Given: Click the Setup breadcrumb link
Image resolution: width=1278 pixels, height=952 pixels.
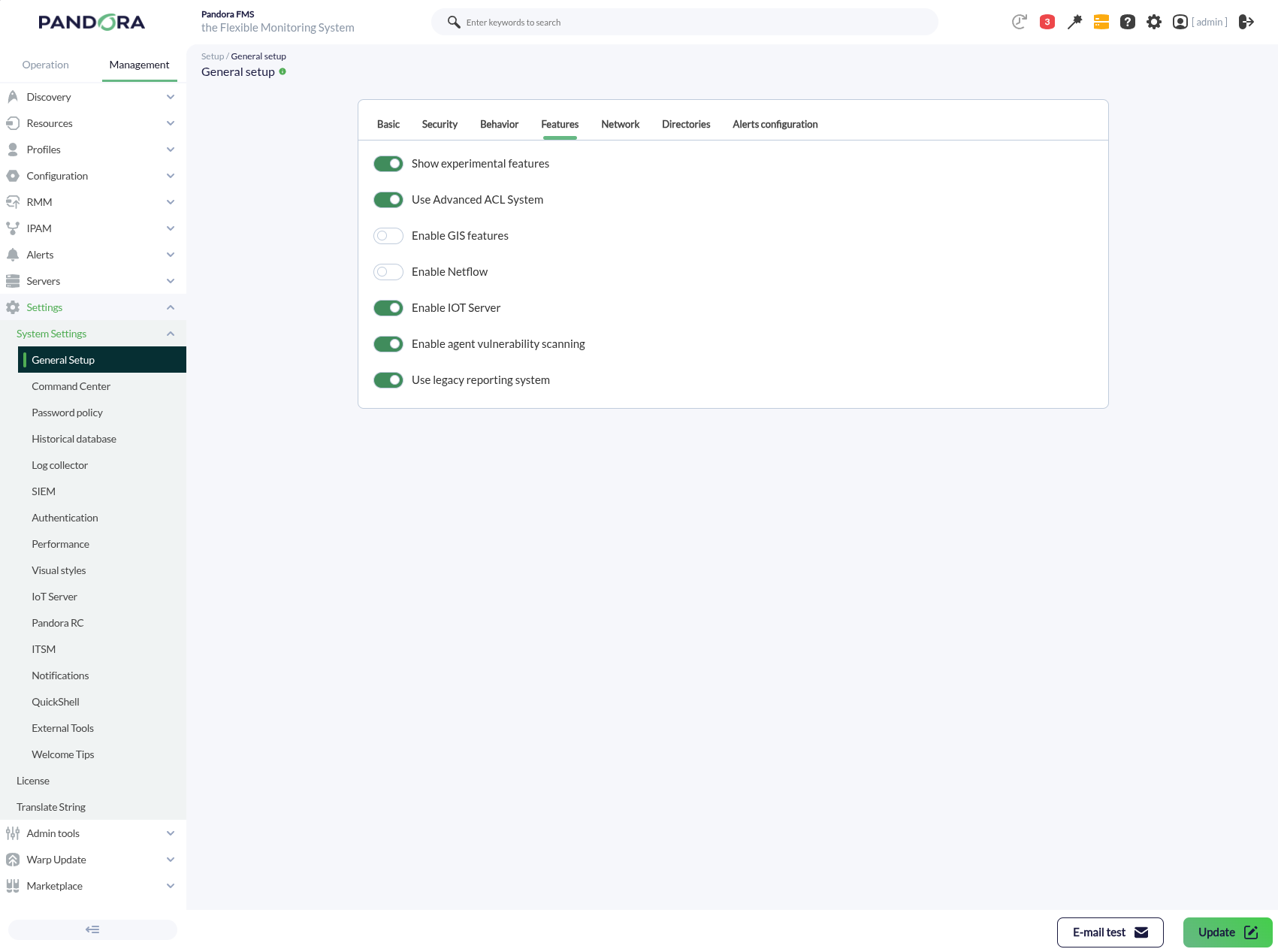Looking at the screenshot, I should click(x=213, y=56).
